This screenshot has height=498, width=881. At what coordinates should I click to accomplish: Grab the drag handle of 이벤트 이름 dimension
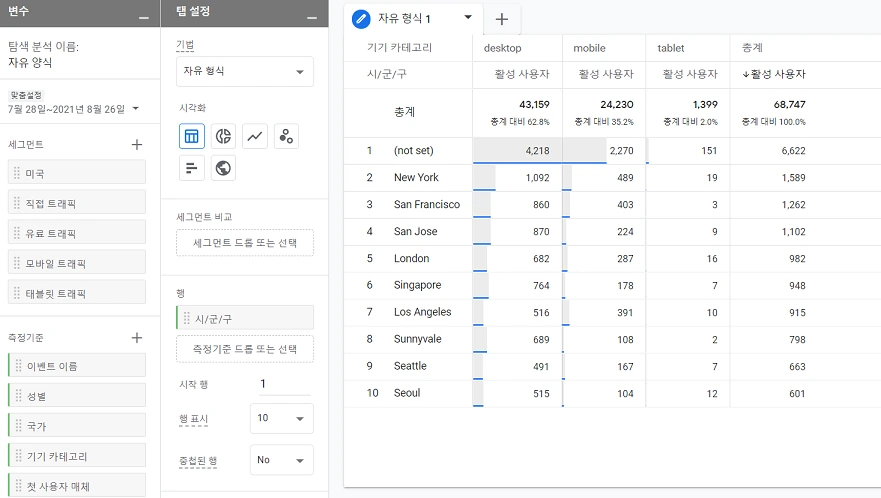19,365
